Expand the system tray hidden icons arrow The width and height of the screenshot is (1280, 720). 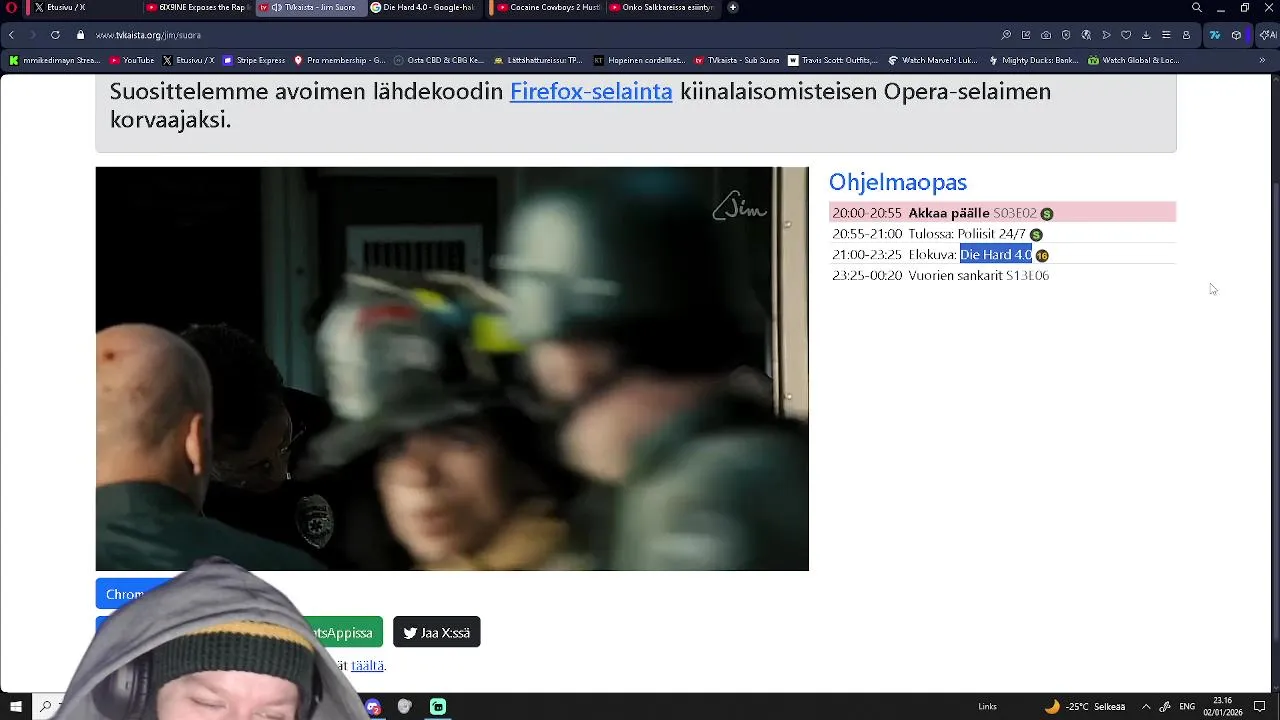coord(1146,706)
